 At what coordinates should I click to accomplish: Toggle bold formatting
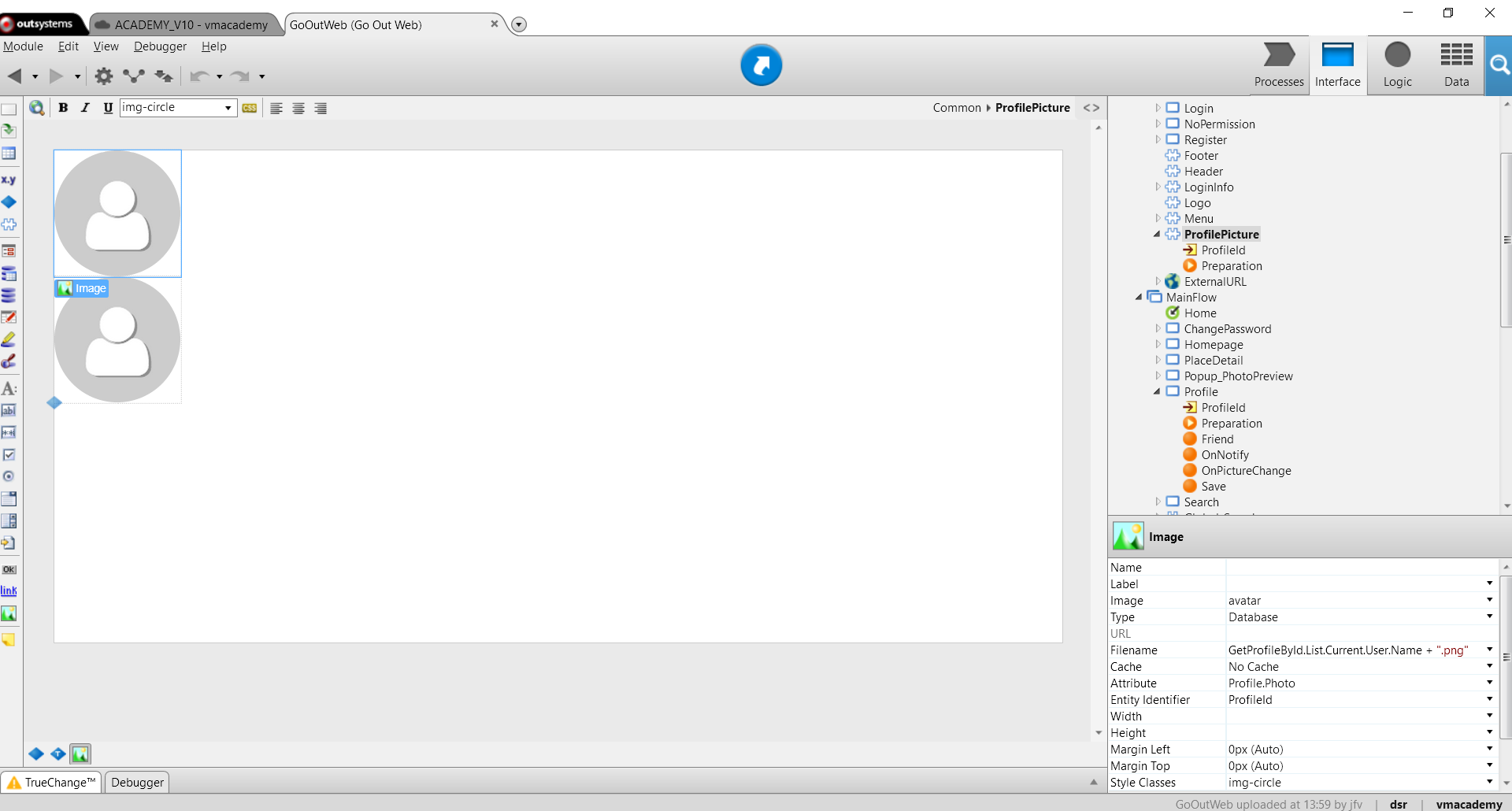coord(63,108)
